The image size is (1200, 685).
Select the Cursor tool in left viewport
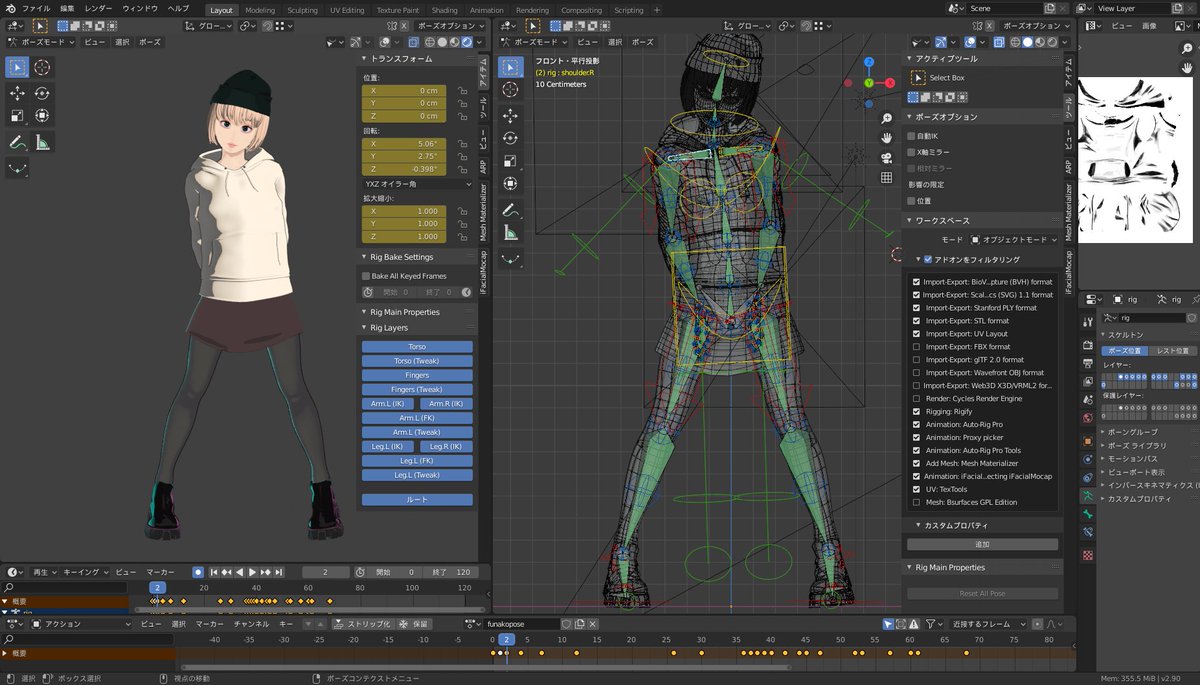[x=42, y=67]
